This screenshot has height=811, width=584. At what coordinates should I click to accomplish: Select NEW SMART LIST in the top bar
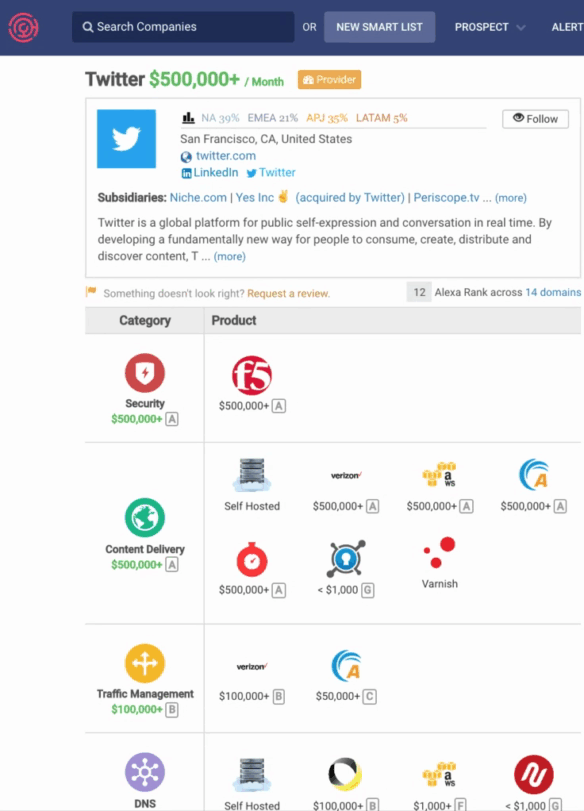tap(379, 27)
